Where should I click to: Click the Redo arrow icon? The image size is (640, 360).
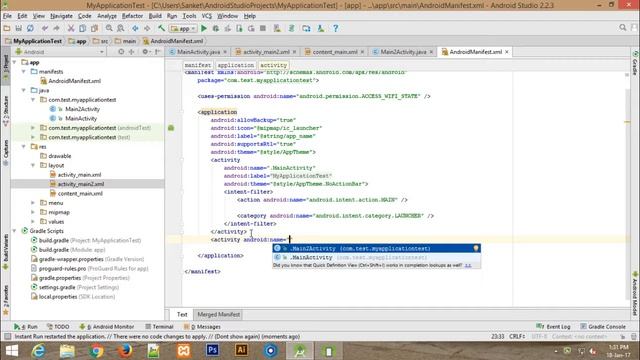click(56, 29)
